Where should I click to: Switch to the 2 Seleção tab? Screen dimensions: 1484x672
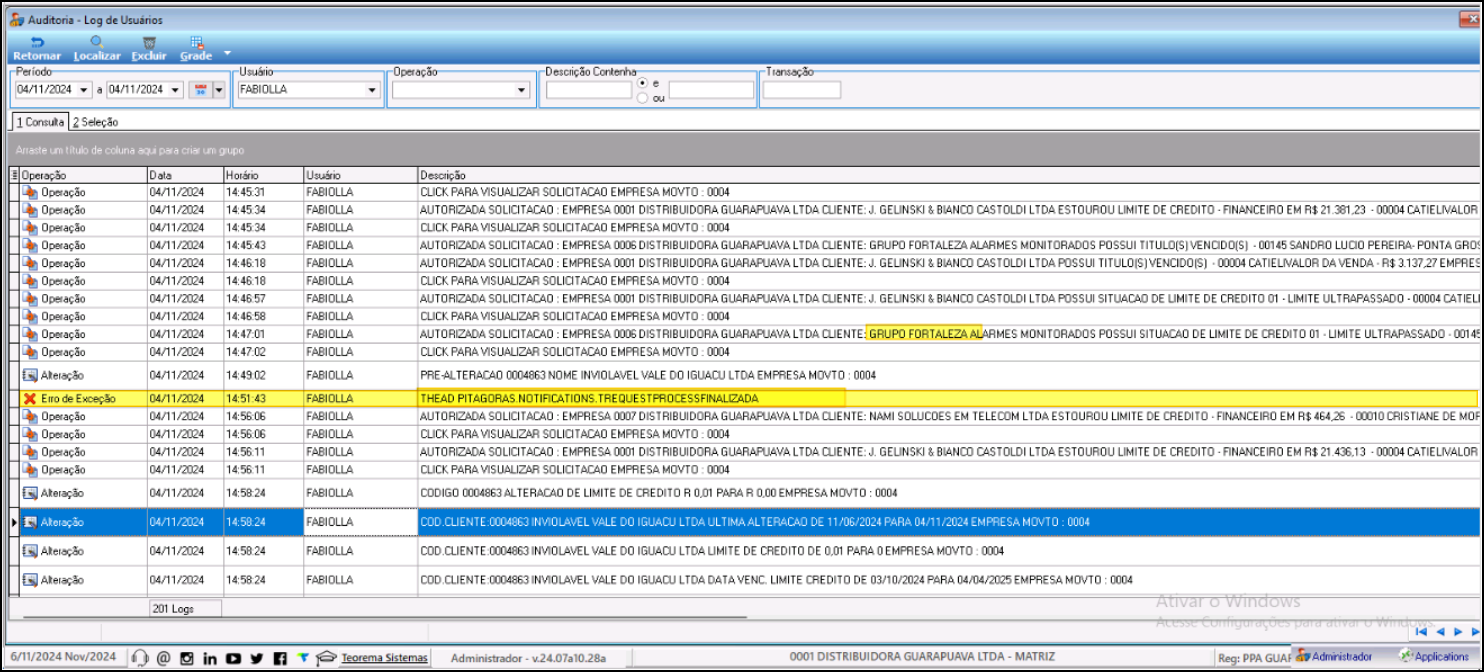95,122
